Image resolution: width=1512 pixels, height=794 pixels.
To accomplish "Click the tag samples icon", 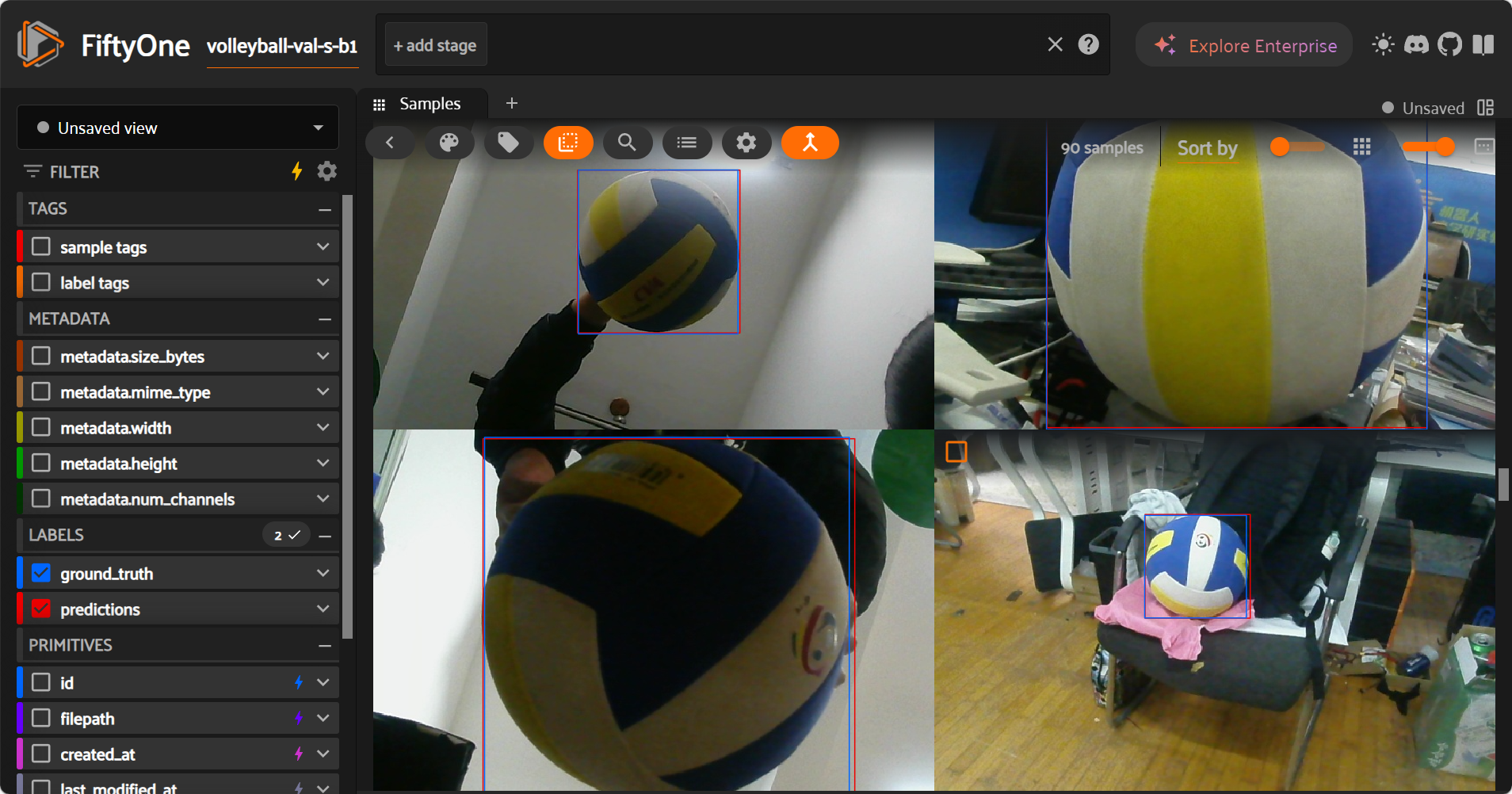I will pos(508,143).
